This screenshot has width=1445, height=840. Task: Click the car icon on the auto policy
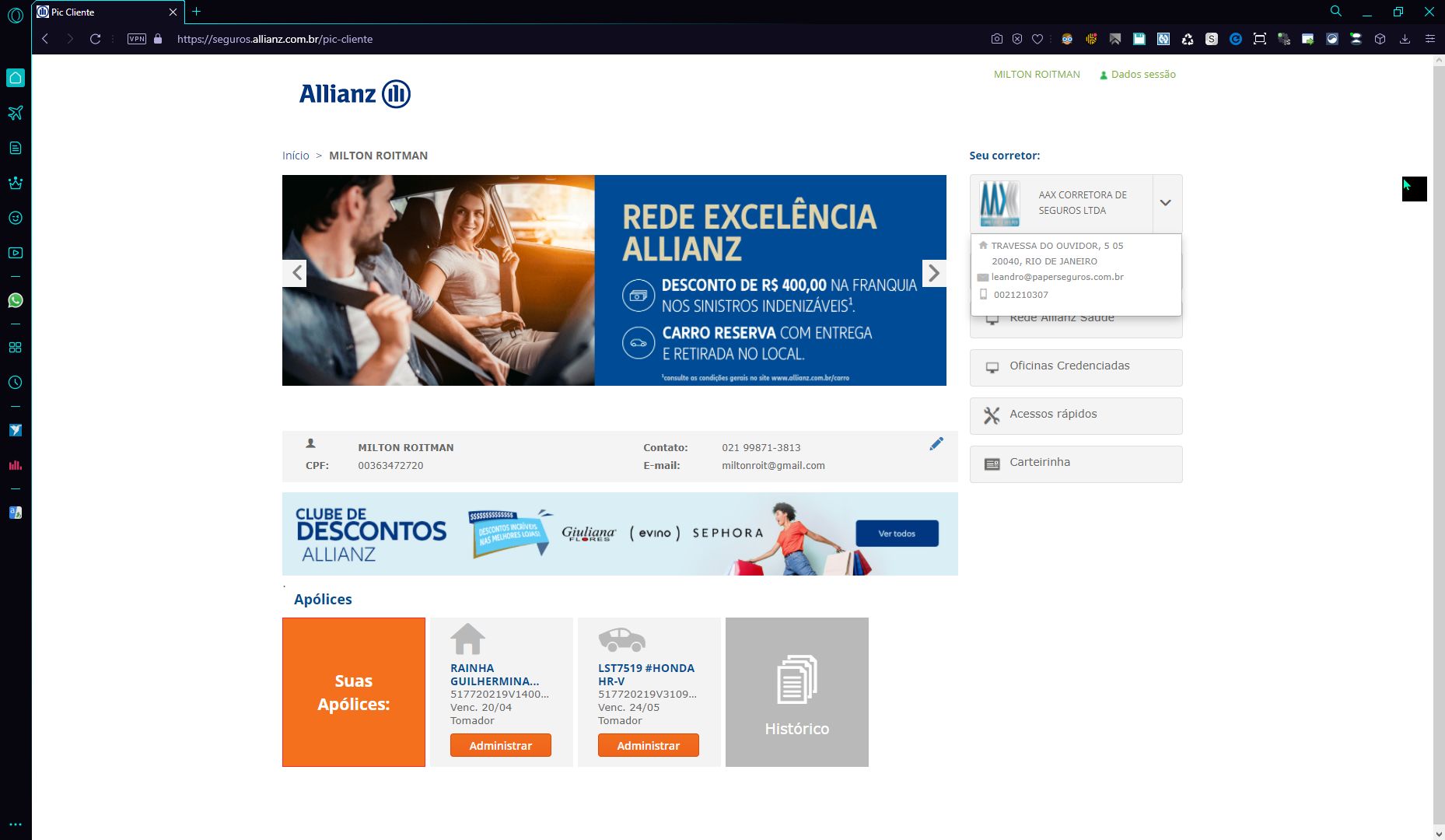pos(621,639)
